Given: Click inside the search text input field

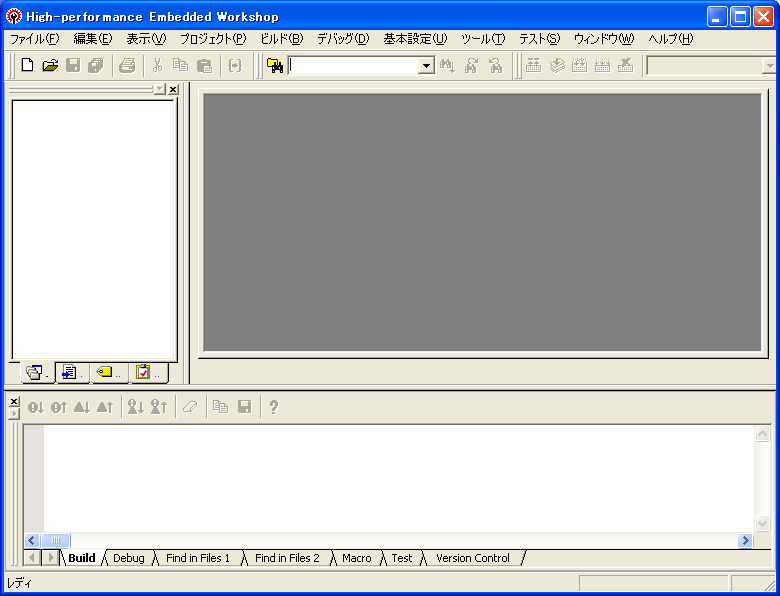Looking at the screenshot, I should 353,66.
